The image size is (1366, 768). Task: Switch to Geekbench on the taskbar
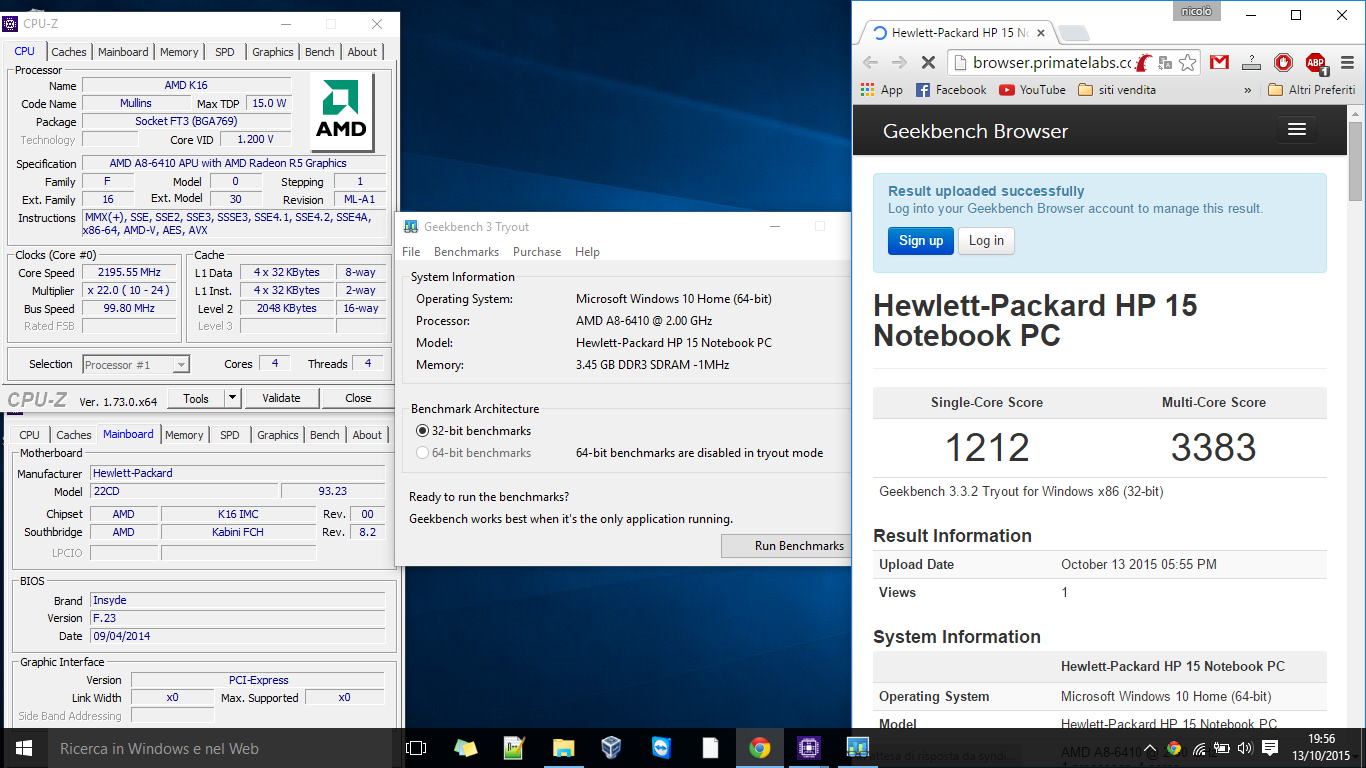[857, 748]
